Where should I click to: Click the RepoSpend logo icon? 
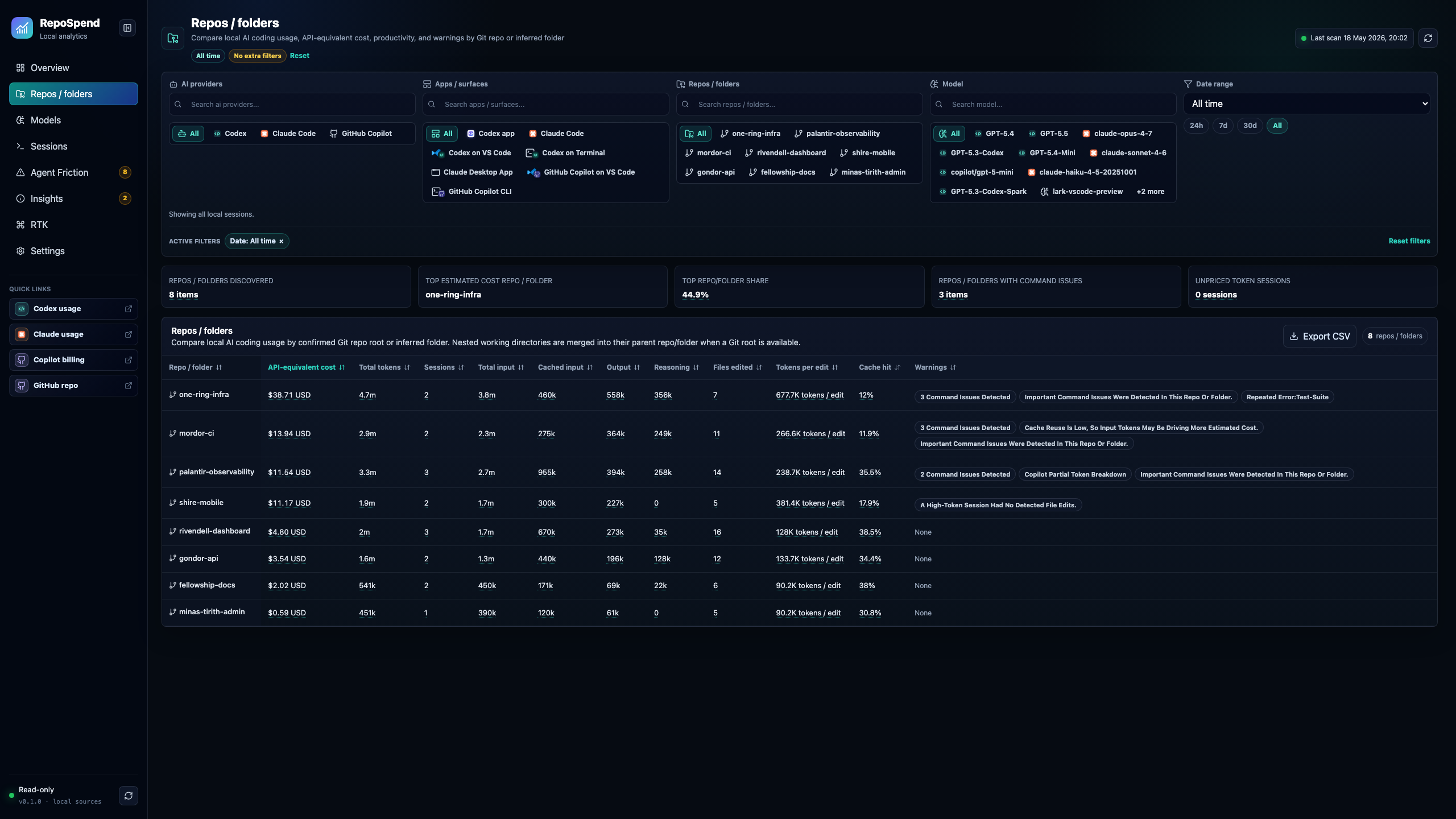(x=22, y=28)
